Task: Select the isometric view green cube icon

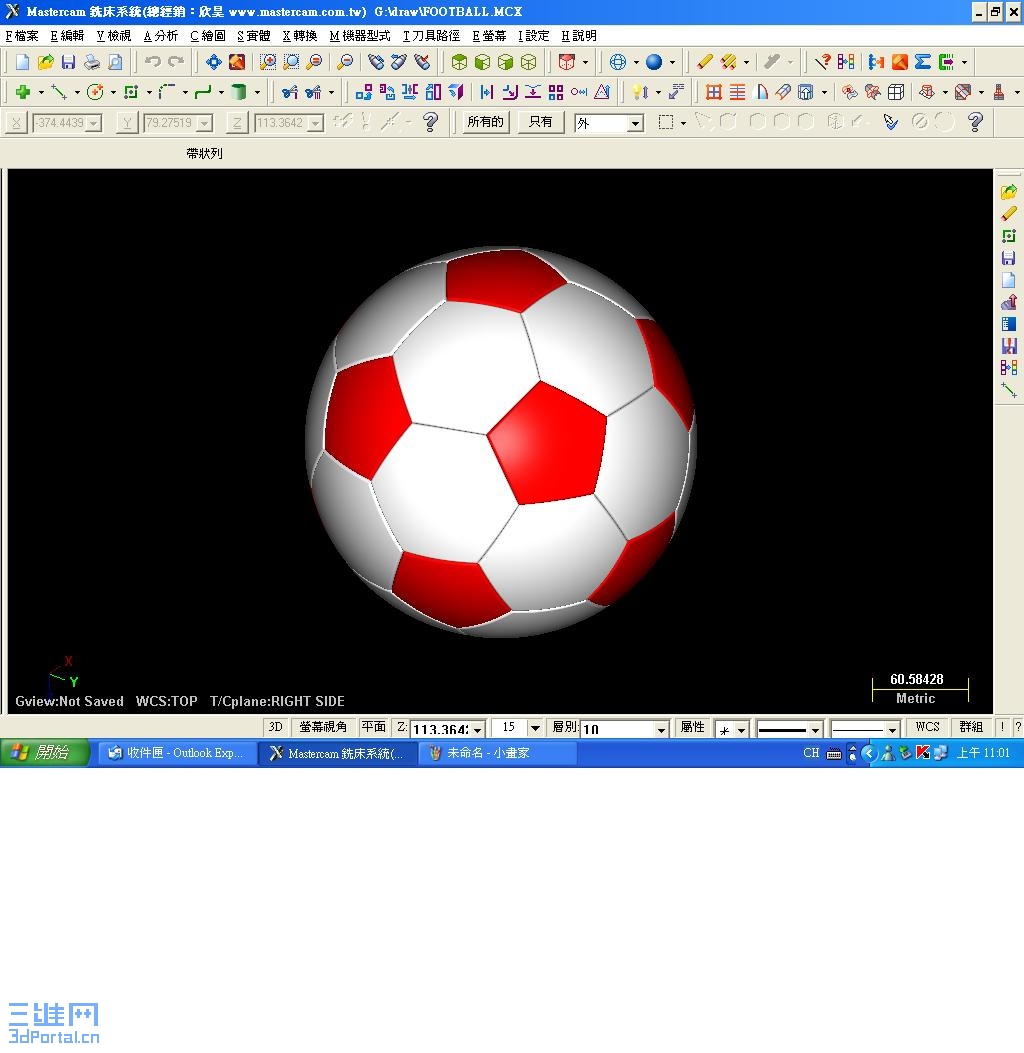Action: pos(459,62)
